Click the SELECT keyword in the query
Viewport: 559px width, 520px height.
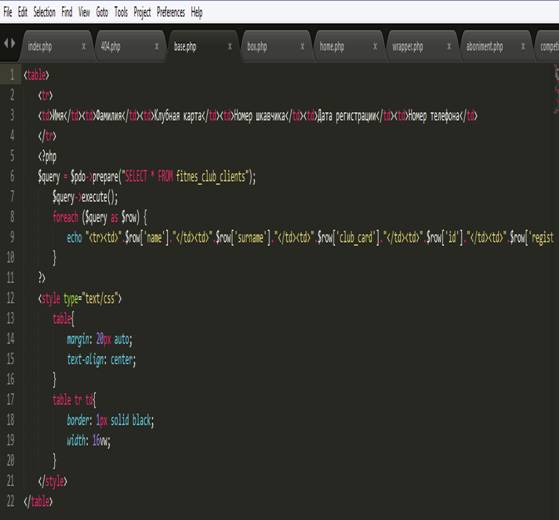pos(136,176)
